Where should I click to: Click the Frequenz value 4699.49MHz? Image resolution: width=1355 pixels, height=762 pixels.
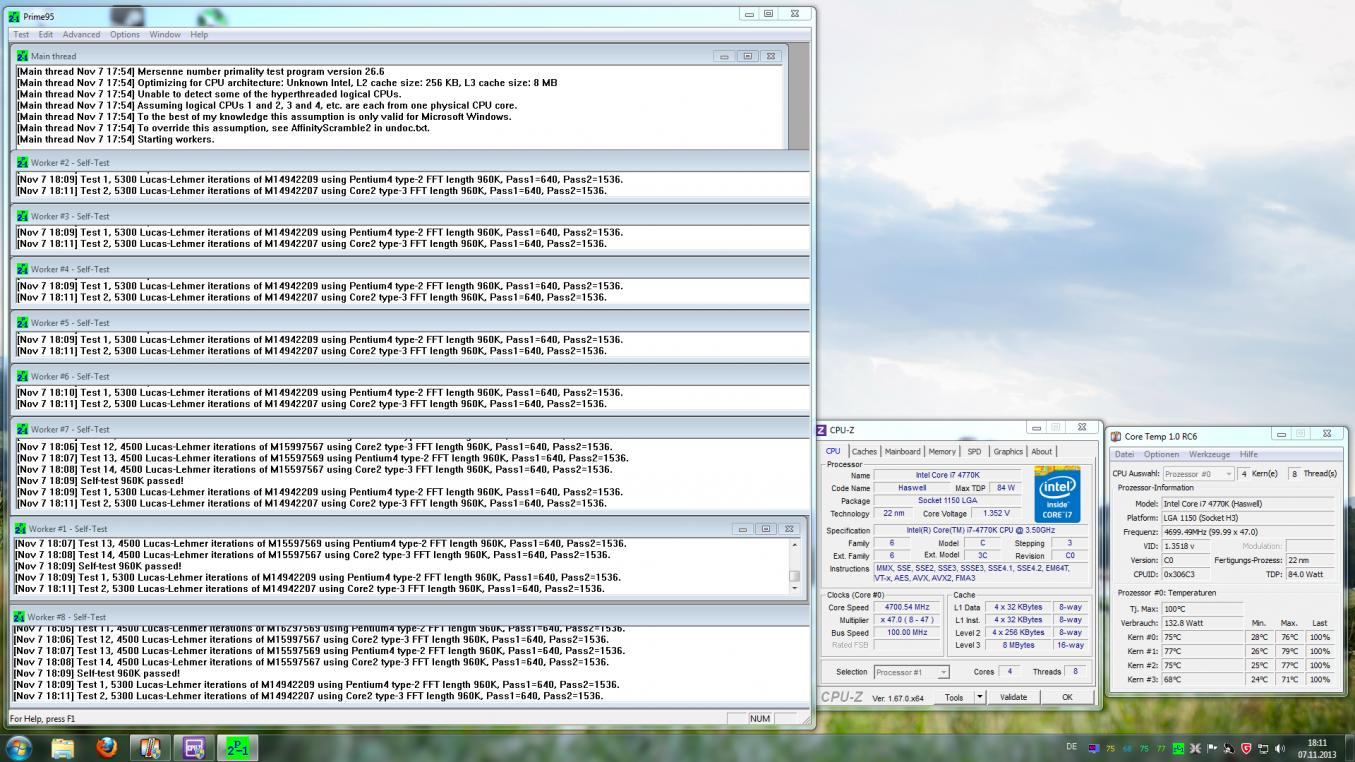[1248, 532]
